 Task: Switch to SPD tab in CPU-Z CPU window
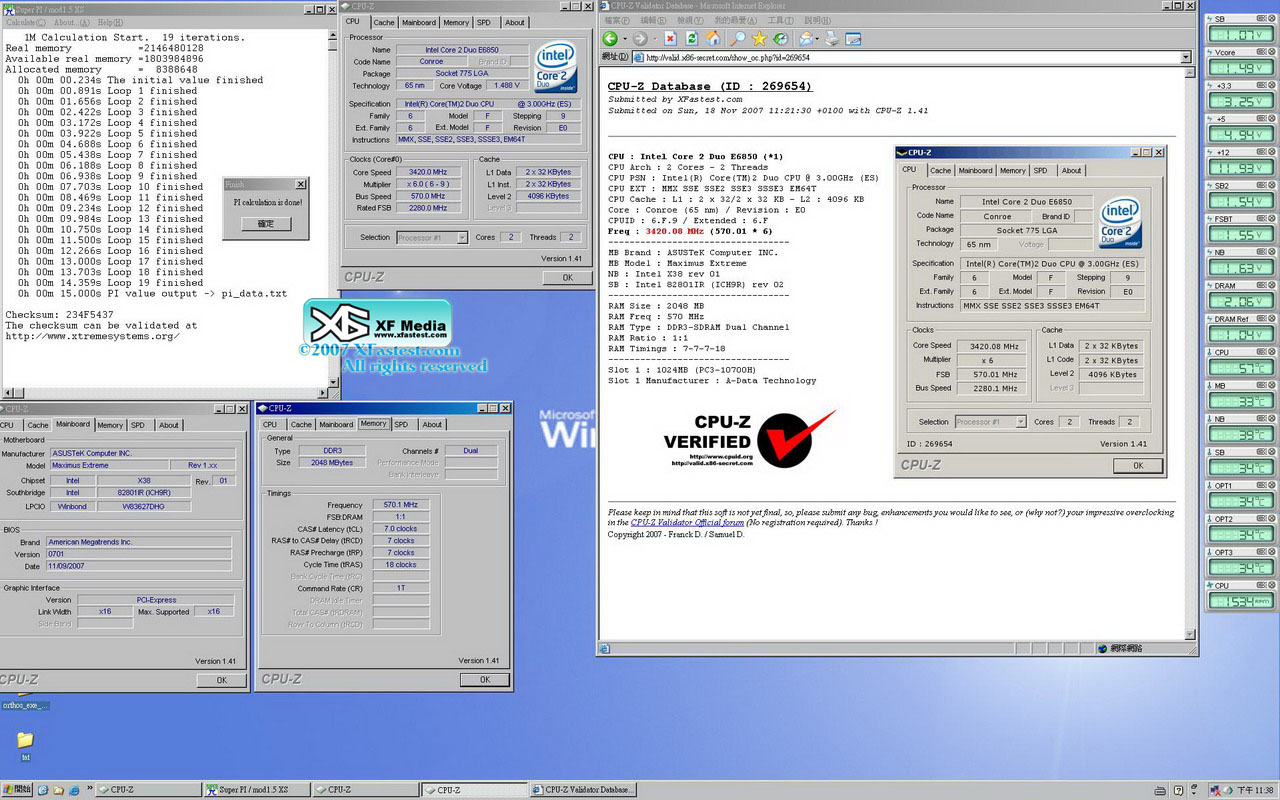(484, 22)
